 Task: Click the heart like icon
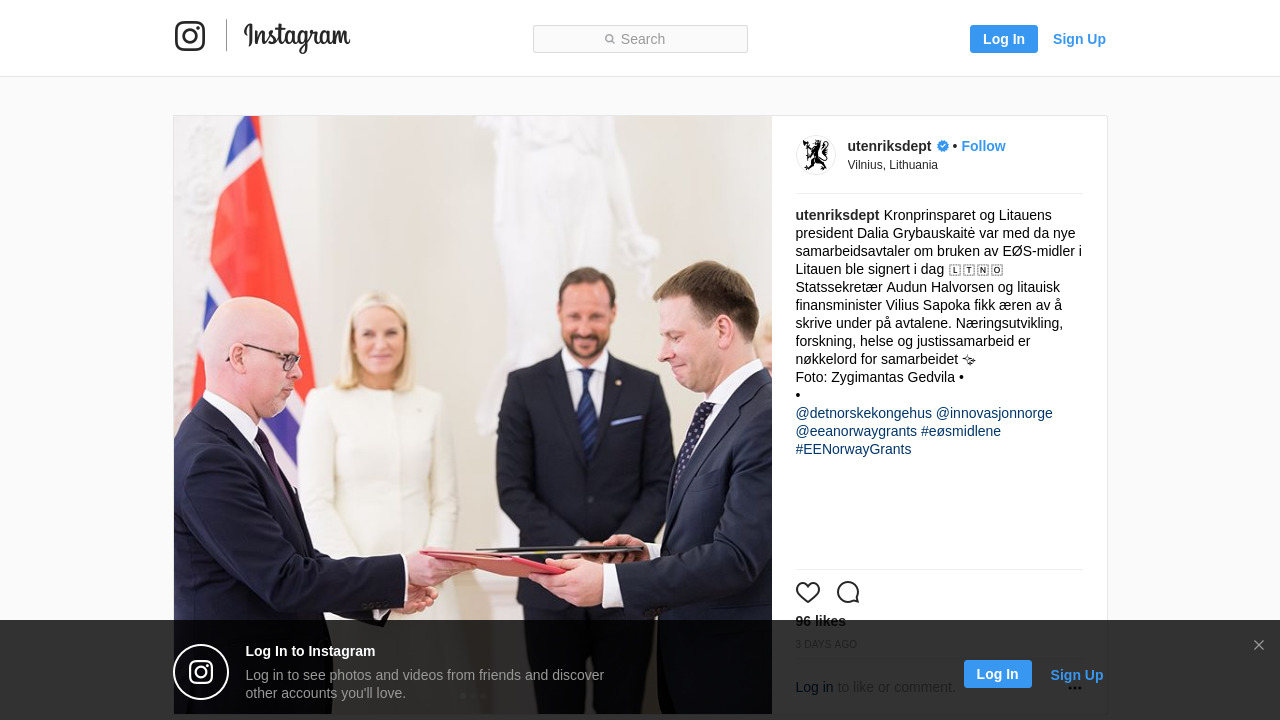pyautogui.click(x=808, y=592)
